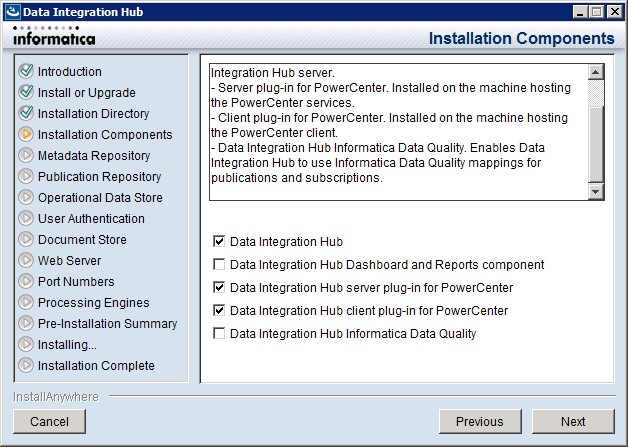Click the orange Installation Components arrow icon
Viewport: 628px width, 447px height.
26,134
